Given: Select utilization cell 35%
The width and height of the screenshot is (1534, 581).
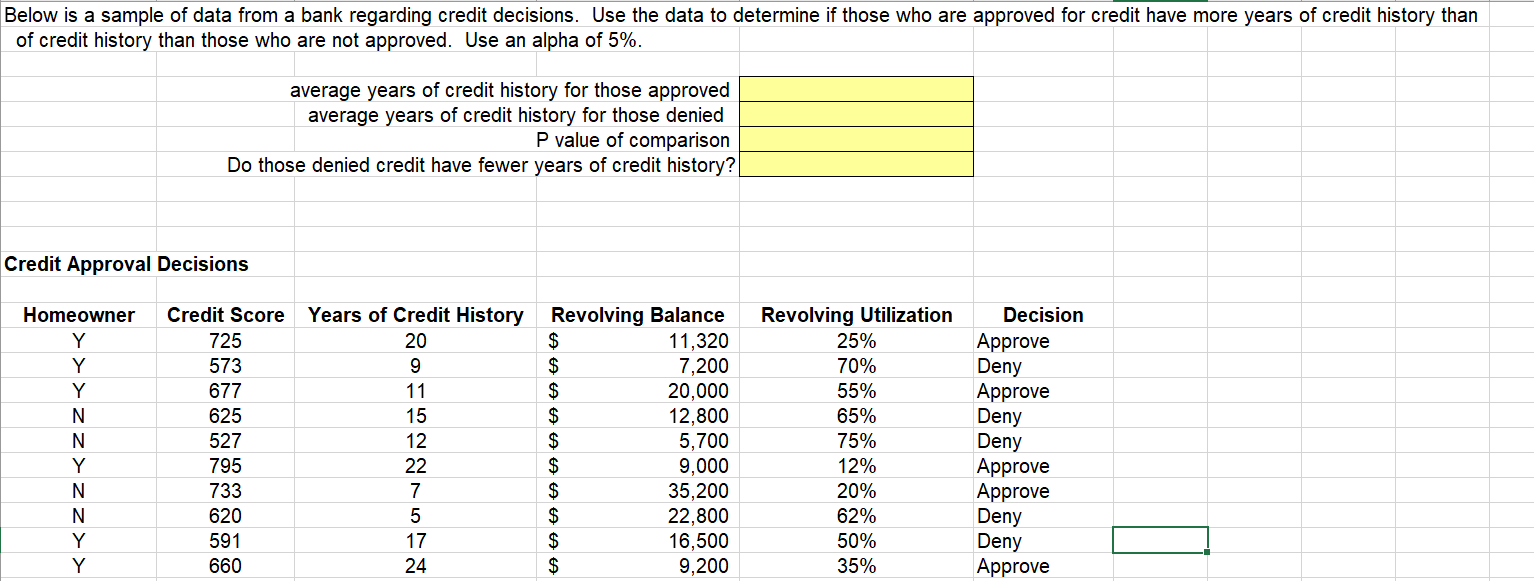Looking at the screenshot, I should coord(857,566).
